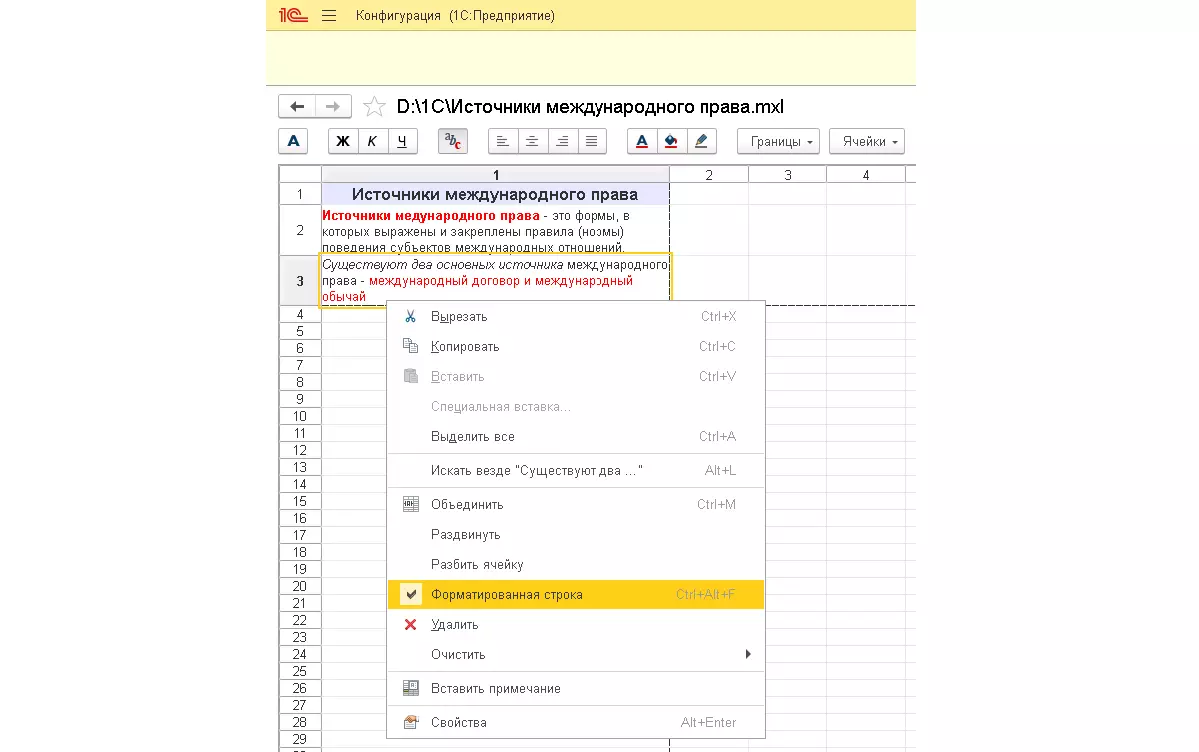Screen dimensions: 1199x752
Task: Toggle italic formatting 'К'
Action: coord(372,141)
